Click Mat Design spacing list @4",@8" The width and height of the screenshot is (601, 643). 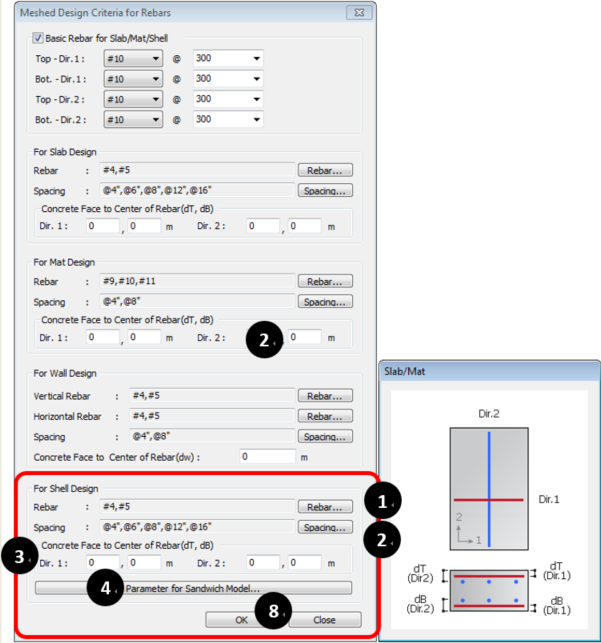click(197, 301)
